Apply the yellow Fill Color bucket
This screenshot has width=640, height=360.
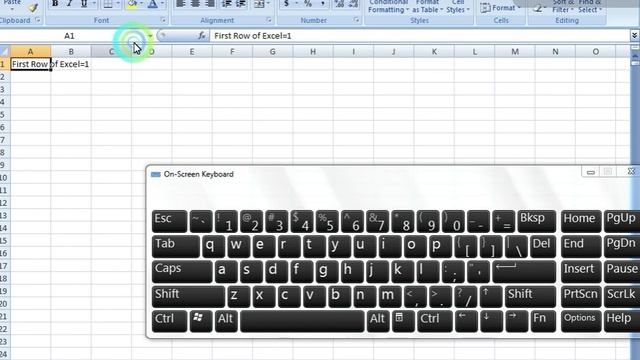(x=132, y=4)
